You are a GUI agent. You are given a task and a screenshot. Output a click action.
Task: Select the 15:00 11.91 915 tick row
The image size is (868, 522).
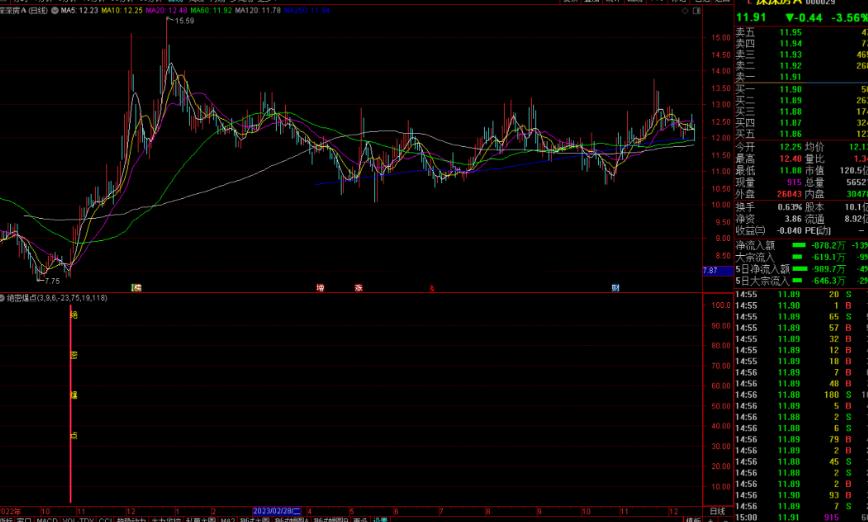pyautogui.click(x=802, y=518)
